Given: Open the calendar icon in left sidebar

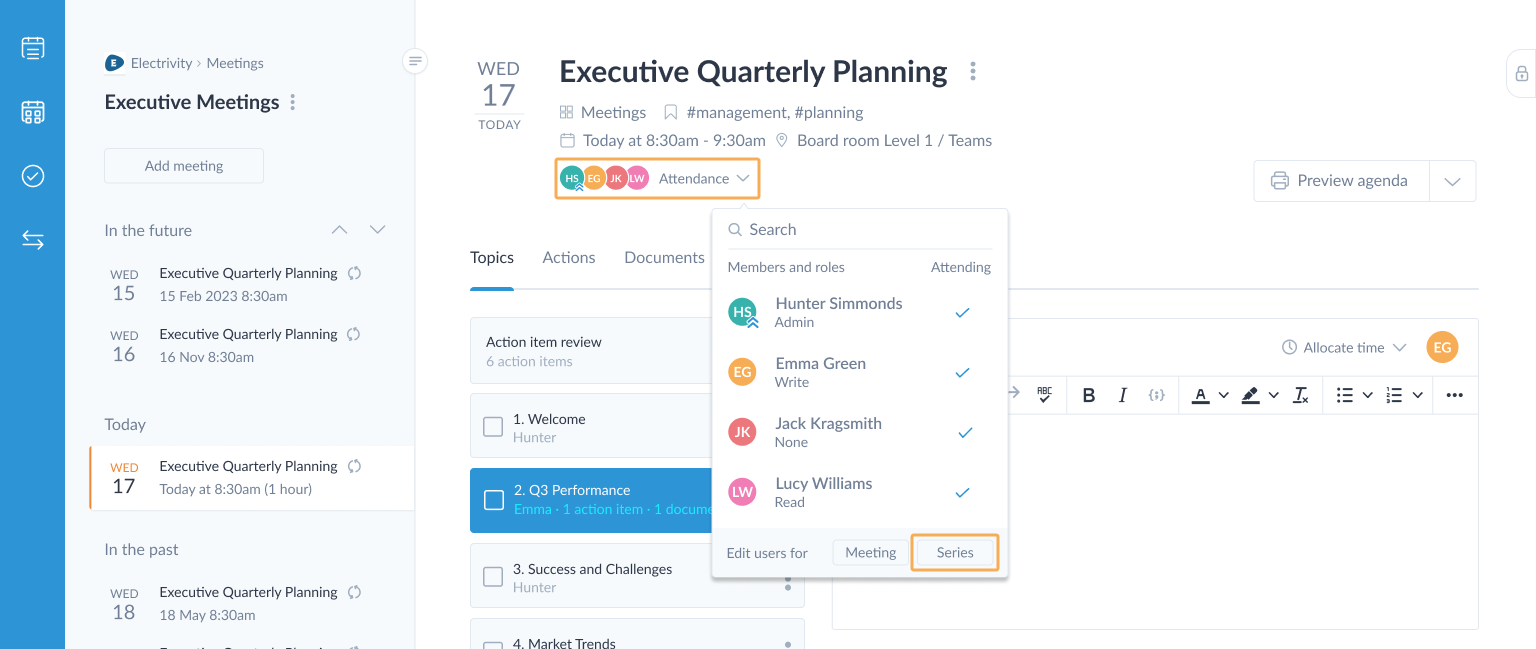Looking at the screenshot, I should pos(33,112).
